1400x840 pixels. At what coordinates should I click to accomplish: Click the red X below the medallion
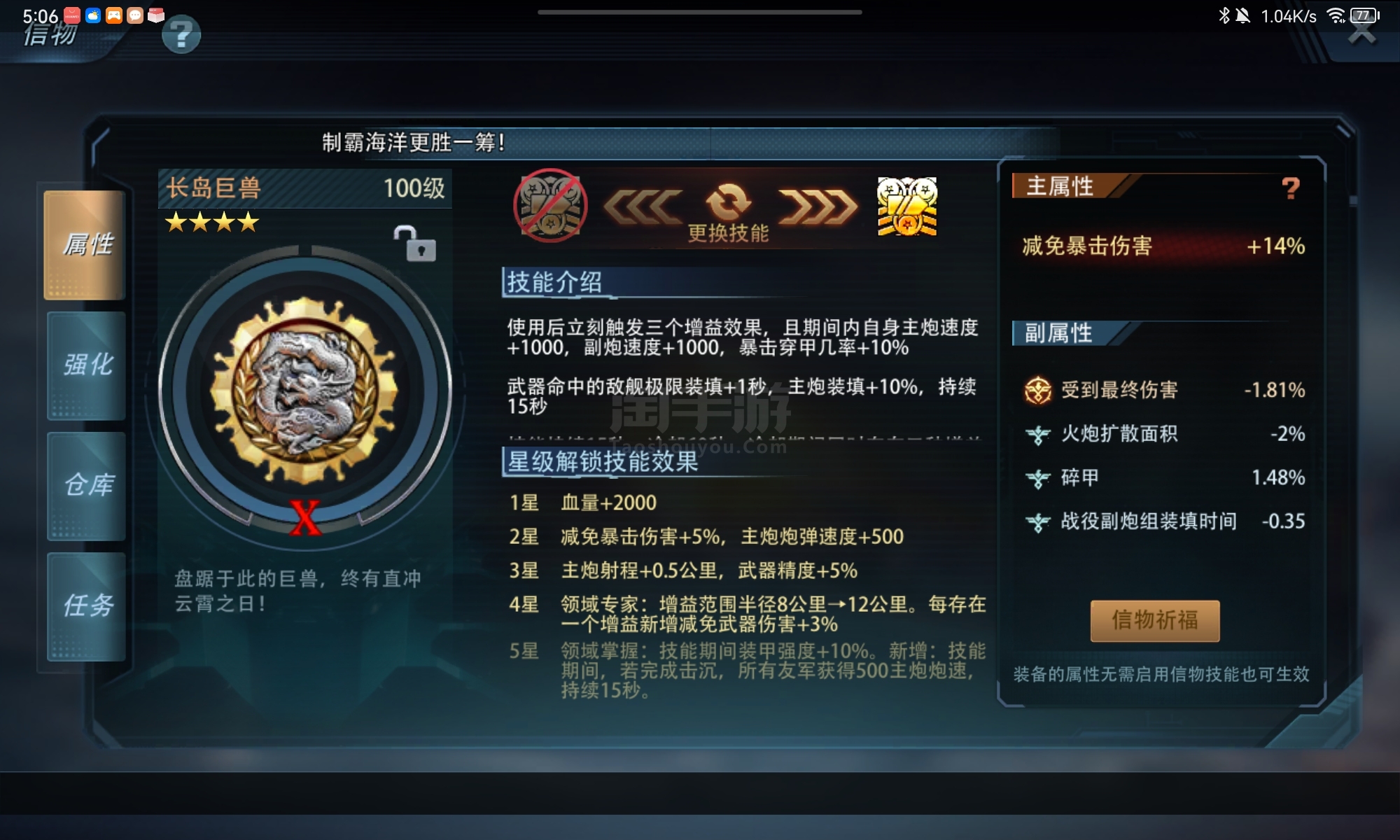(305, 519)
